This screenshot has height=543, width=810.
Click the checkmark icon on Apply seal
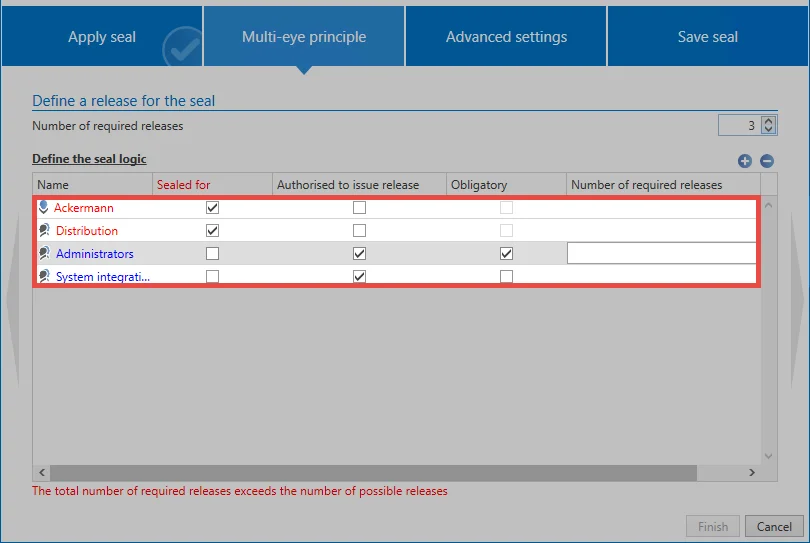click(x=182, y=48)
